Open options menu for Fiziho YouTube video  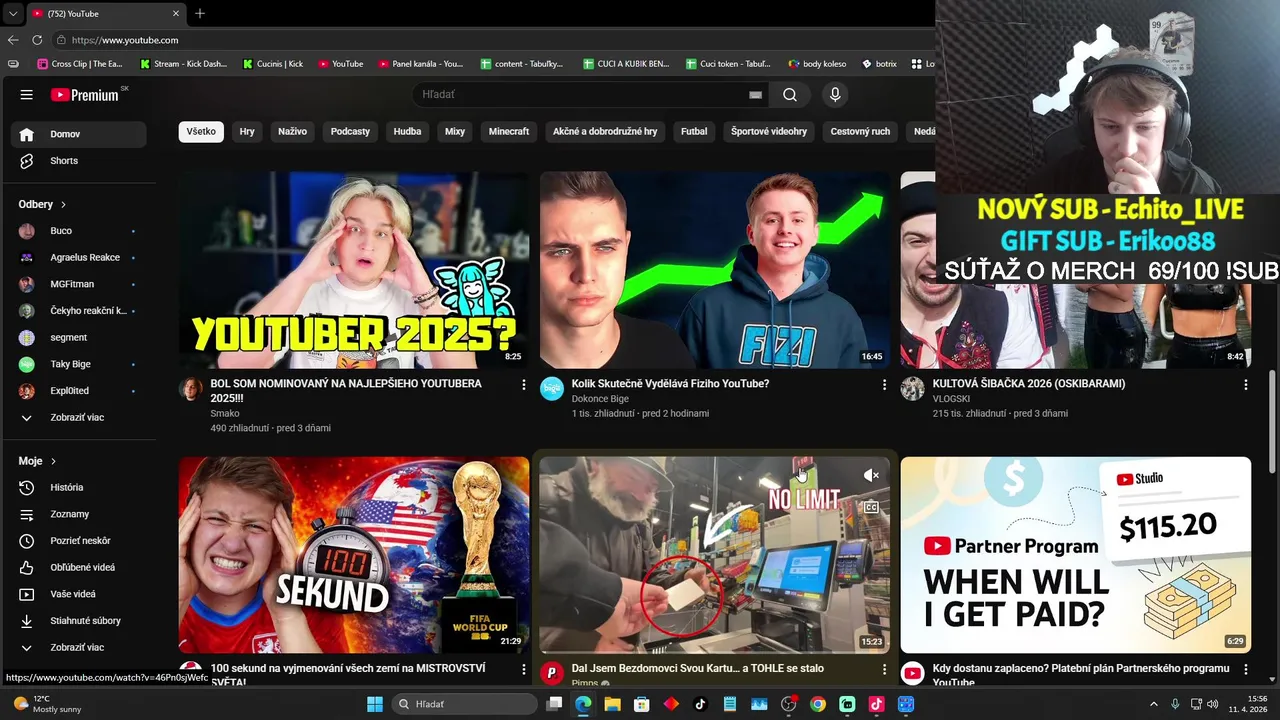click(884, 385)
